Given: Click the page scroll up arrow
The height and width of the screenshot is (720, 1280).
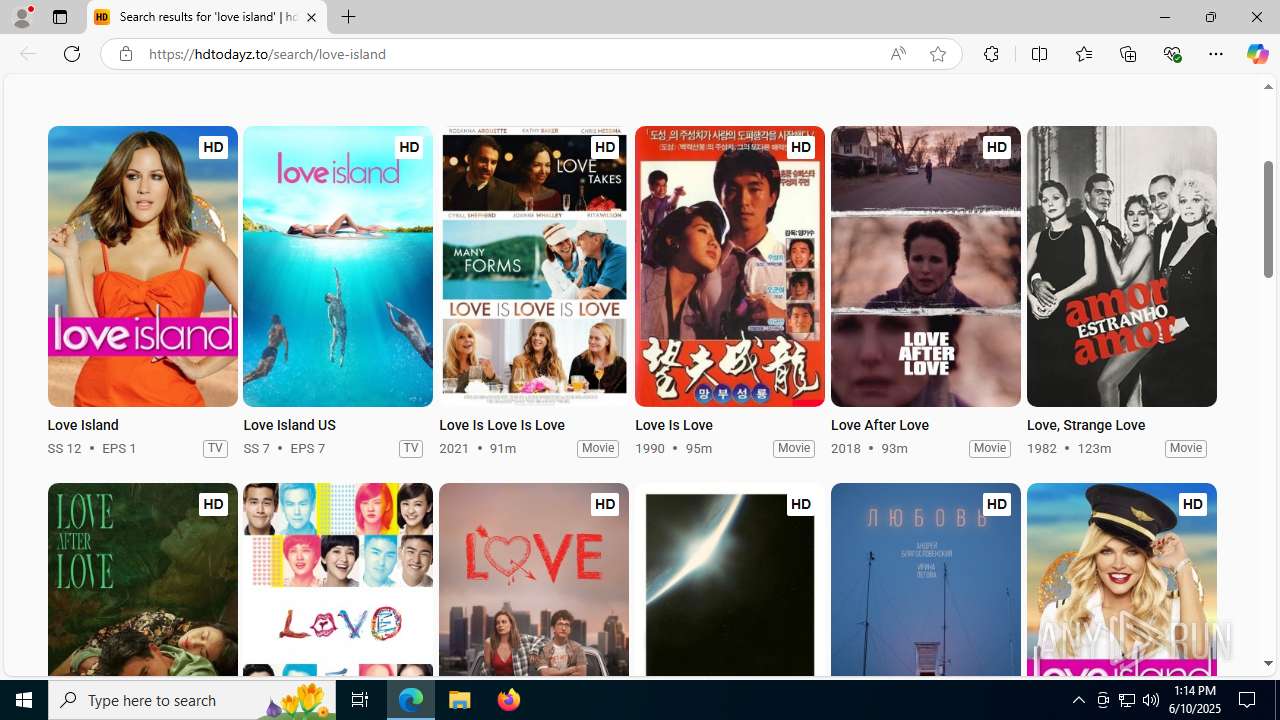Looking at the screenshot, I should [1268, 87].
